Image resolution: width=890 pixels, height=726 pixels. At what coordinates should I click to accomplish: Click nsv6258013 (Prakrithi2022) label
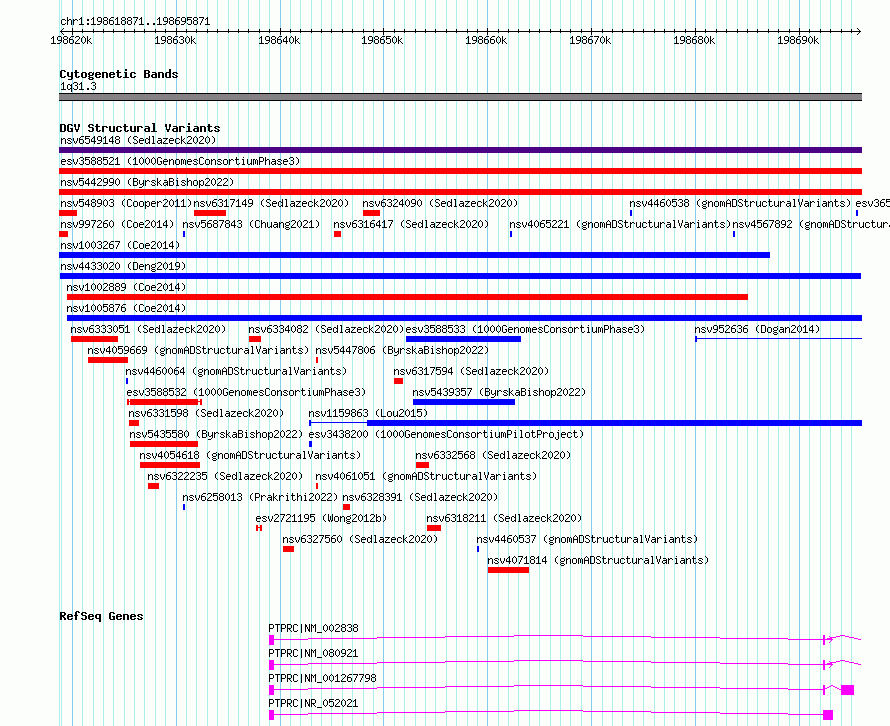point(260,497)
